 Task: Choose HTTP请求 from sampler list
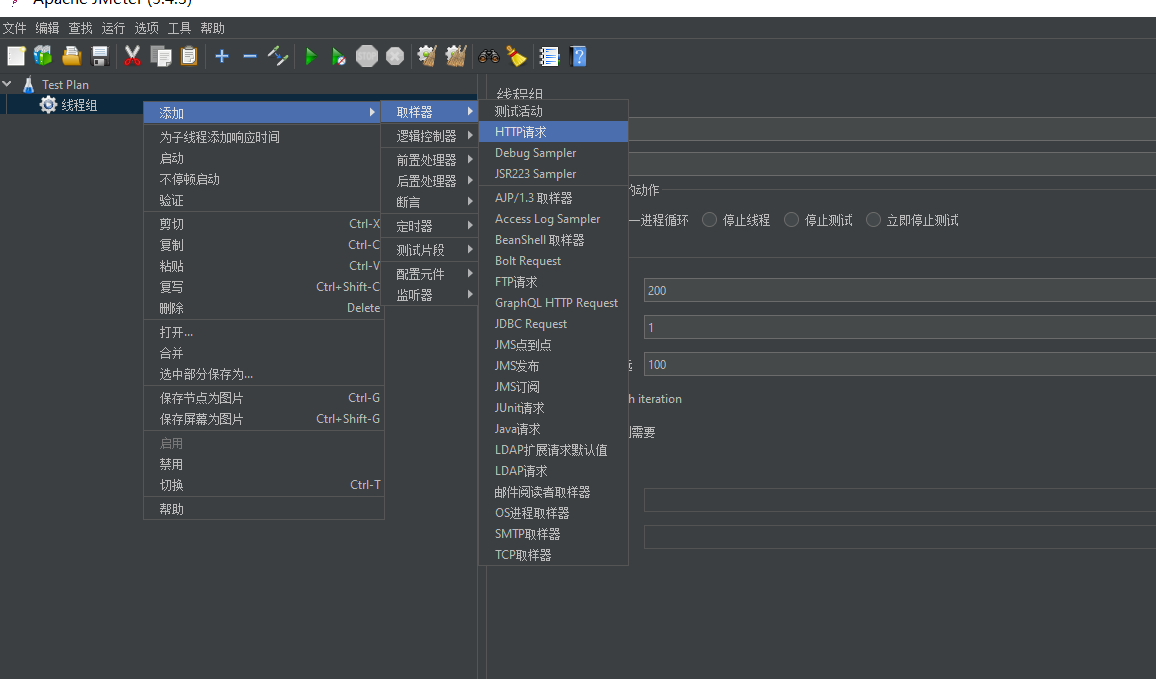(554, 132)
